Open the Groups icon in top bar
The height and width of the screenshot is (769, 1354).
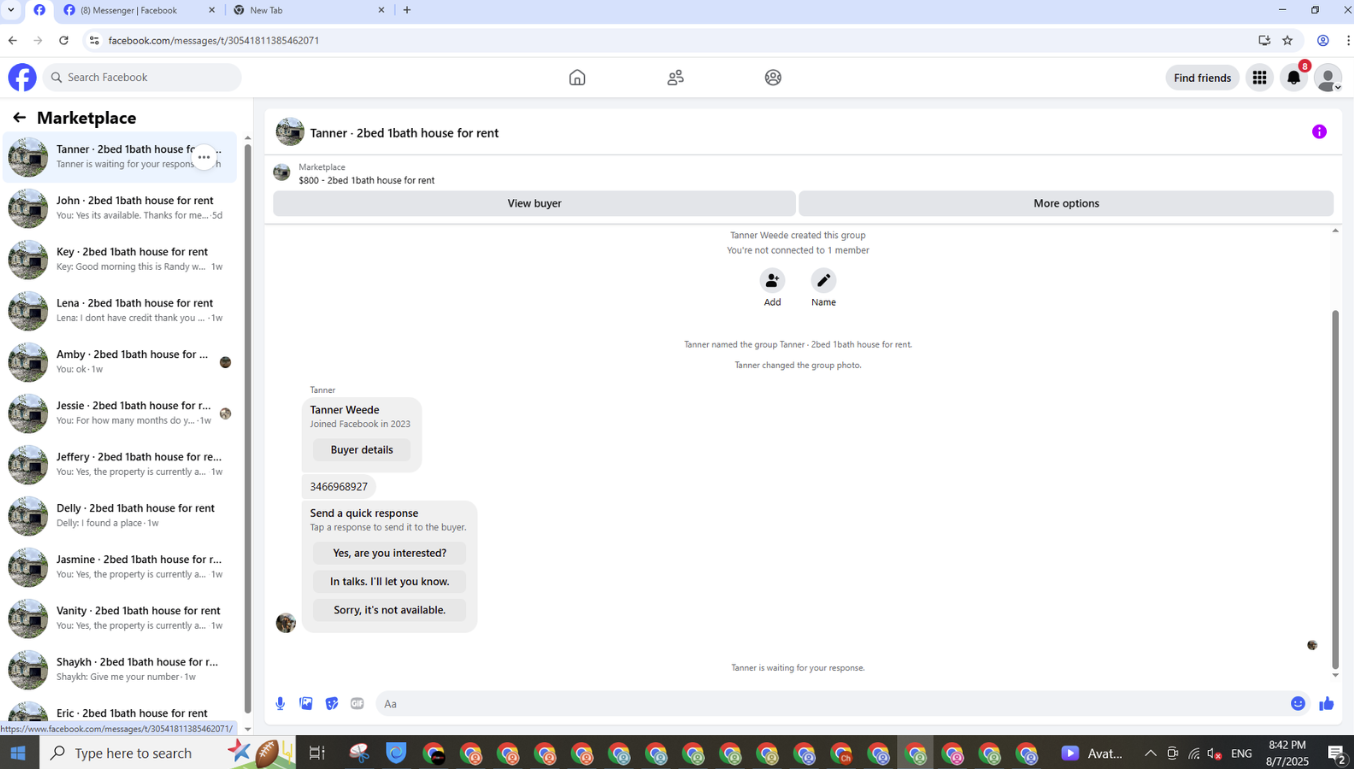(x=773, y=77)
